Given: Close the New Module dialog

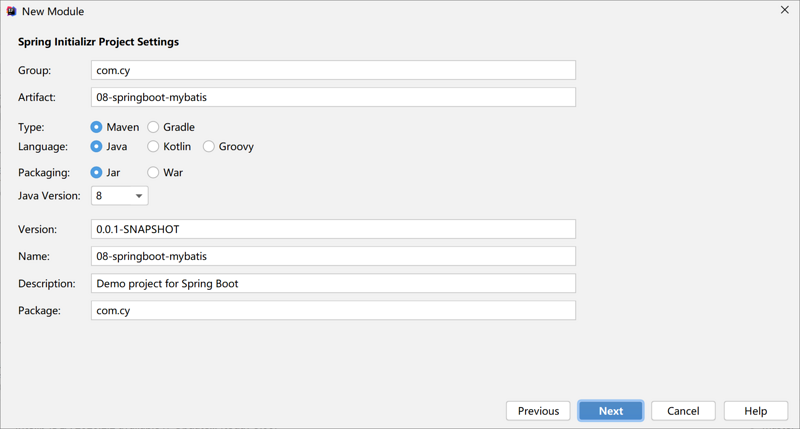Looking at the screenshot, I should [x=785, y=10].
